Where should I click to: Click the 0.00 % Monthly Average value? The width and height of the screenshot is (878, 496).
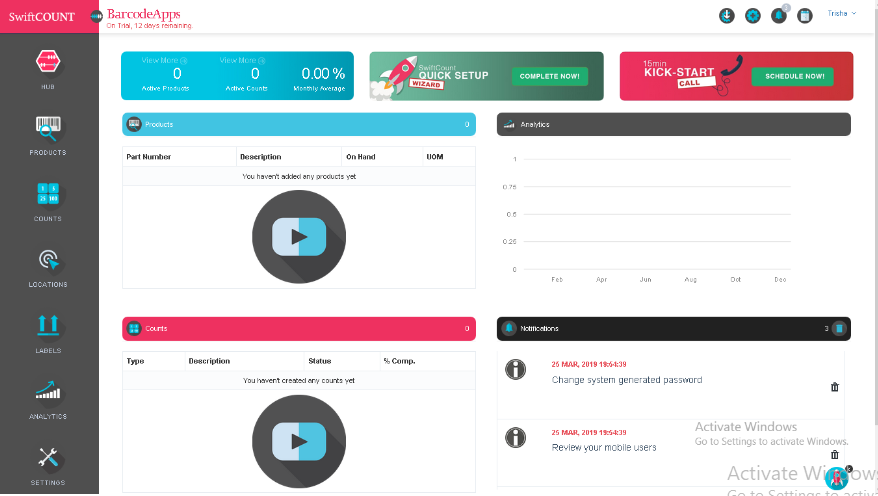pos(323,73)
